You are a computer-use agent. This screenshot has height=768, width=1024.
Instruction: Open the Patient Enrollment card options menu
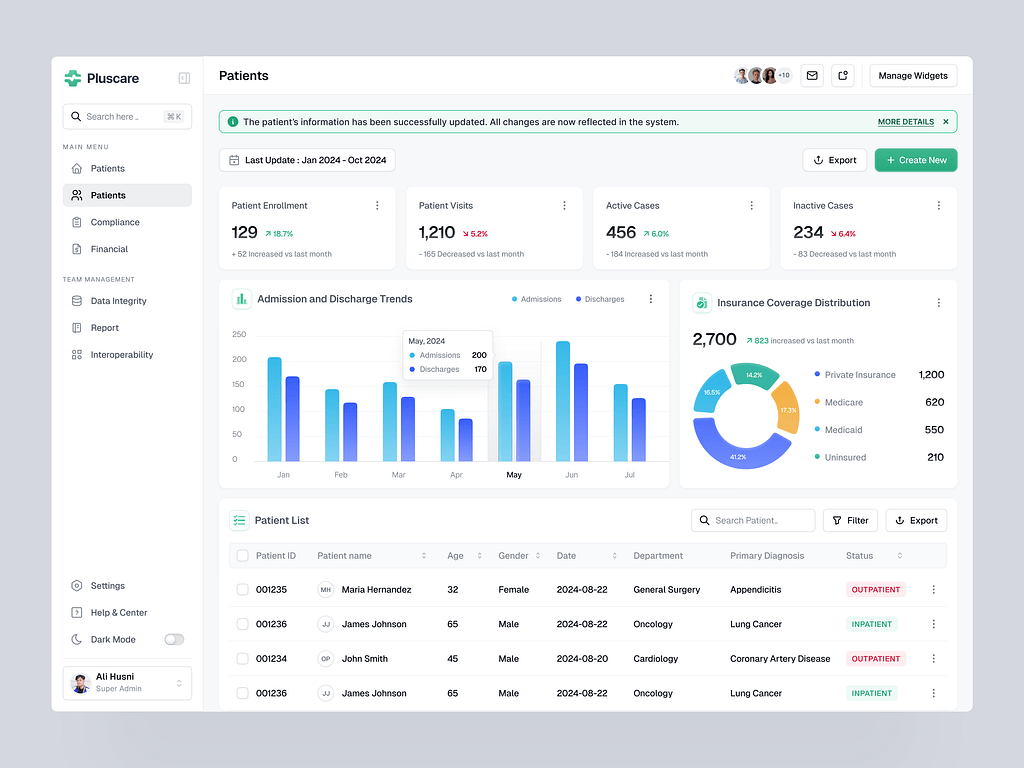point(377,205)
